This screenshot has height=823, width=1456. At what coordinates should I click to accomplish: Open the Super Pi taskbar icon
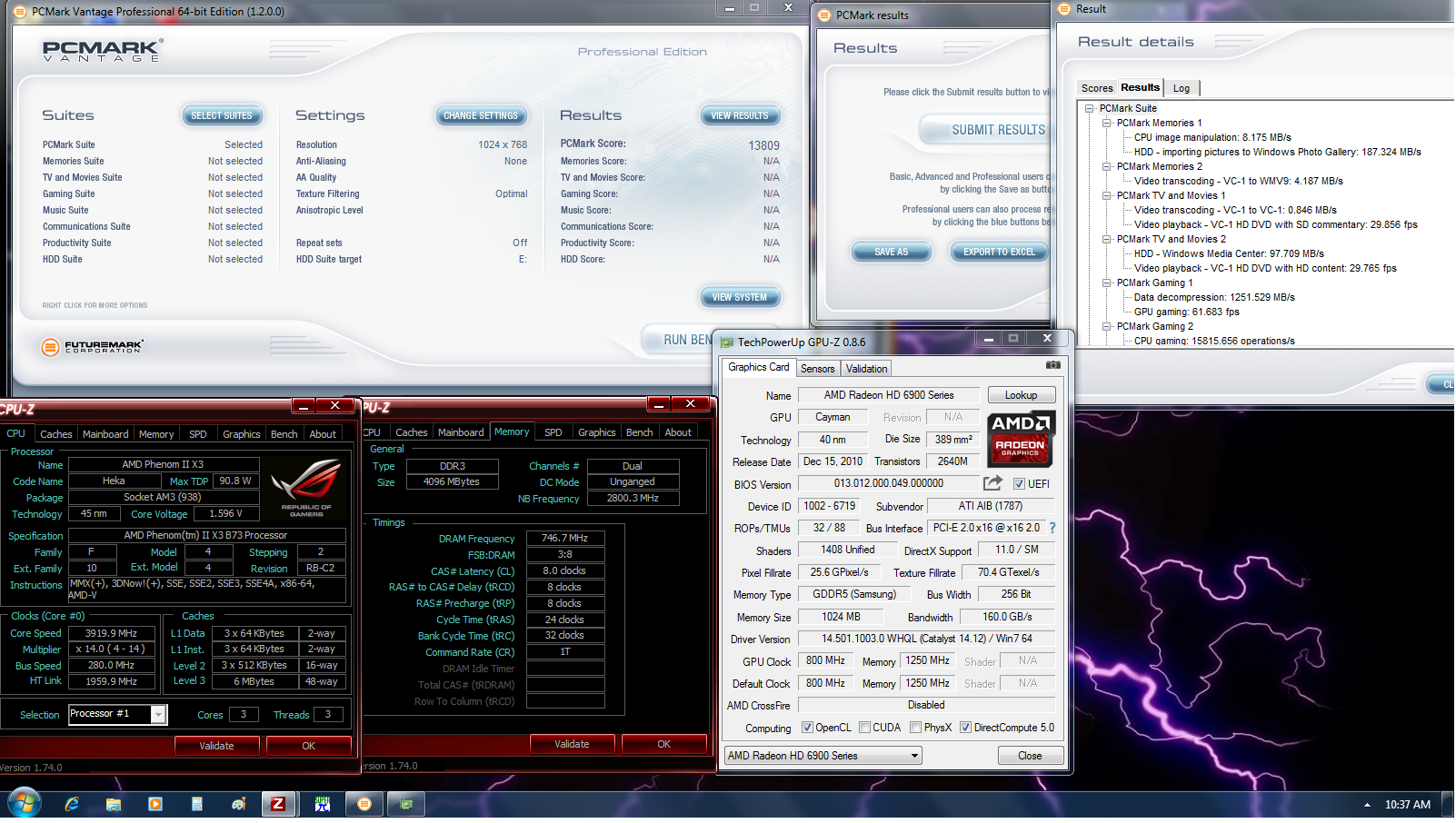[x=323, y=804]
